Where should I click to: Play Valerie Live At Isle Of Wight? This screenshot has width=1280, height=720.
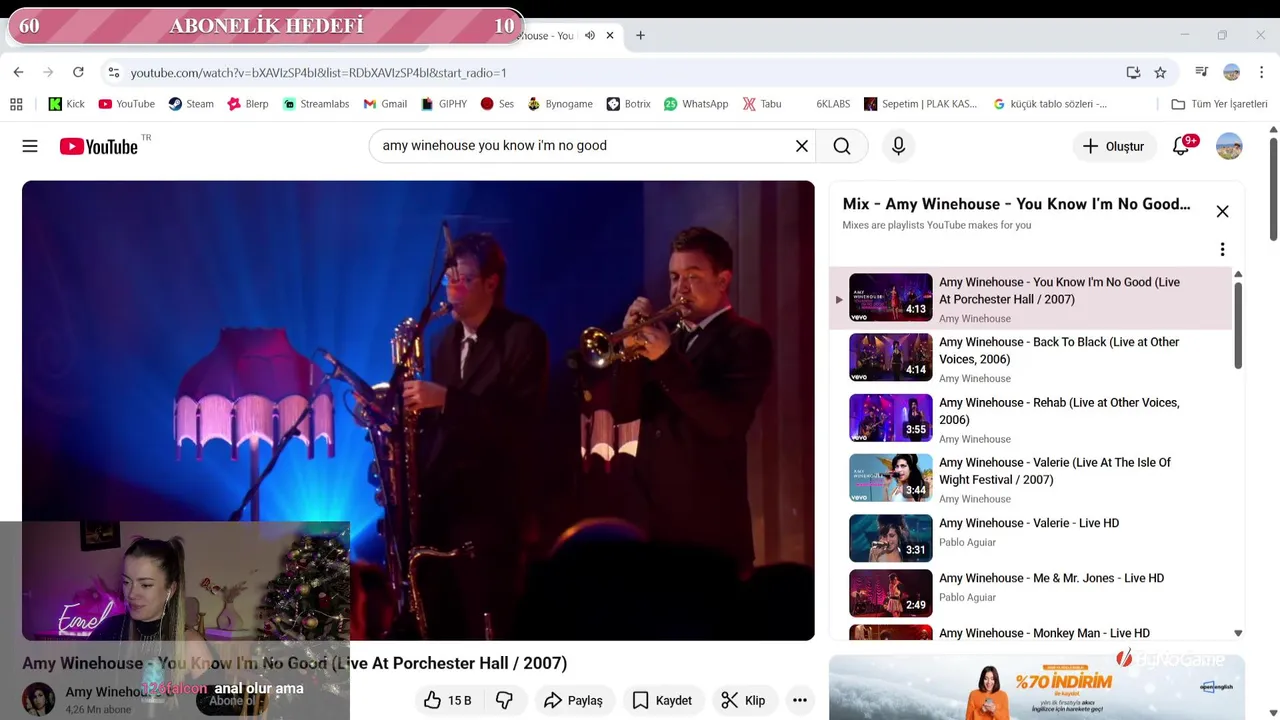(1030, 478)
